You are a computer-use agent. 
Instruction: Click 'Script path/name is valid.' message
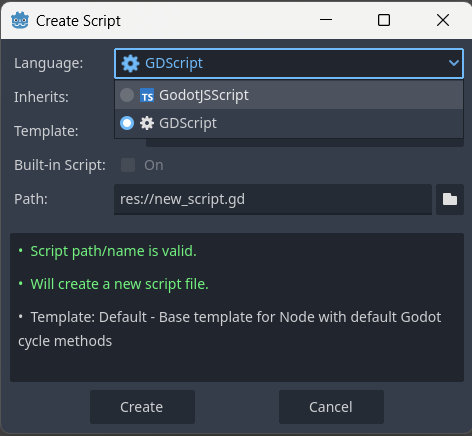coord(113,251)
